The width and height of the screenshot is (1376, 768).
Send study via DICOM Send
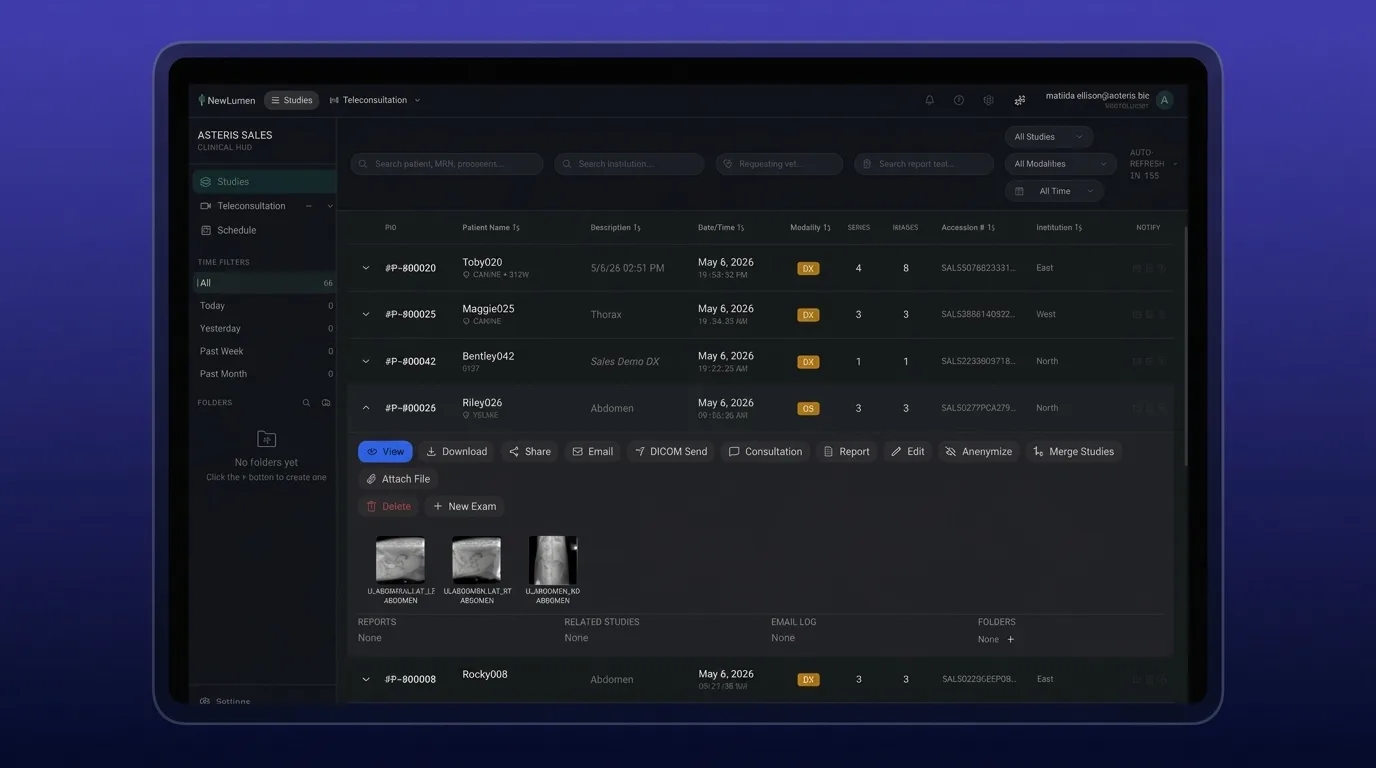click(x=671, y=452)
